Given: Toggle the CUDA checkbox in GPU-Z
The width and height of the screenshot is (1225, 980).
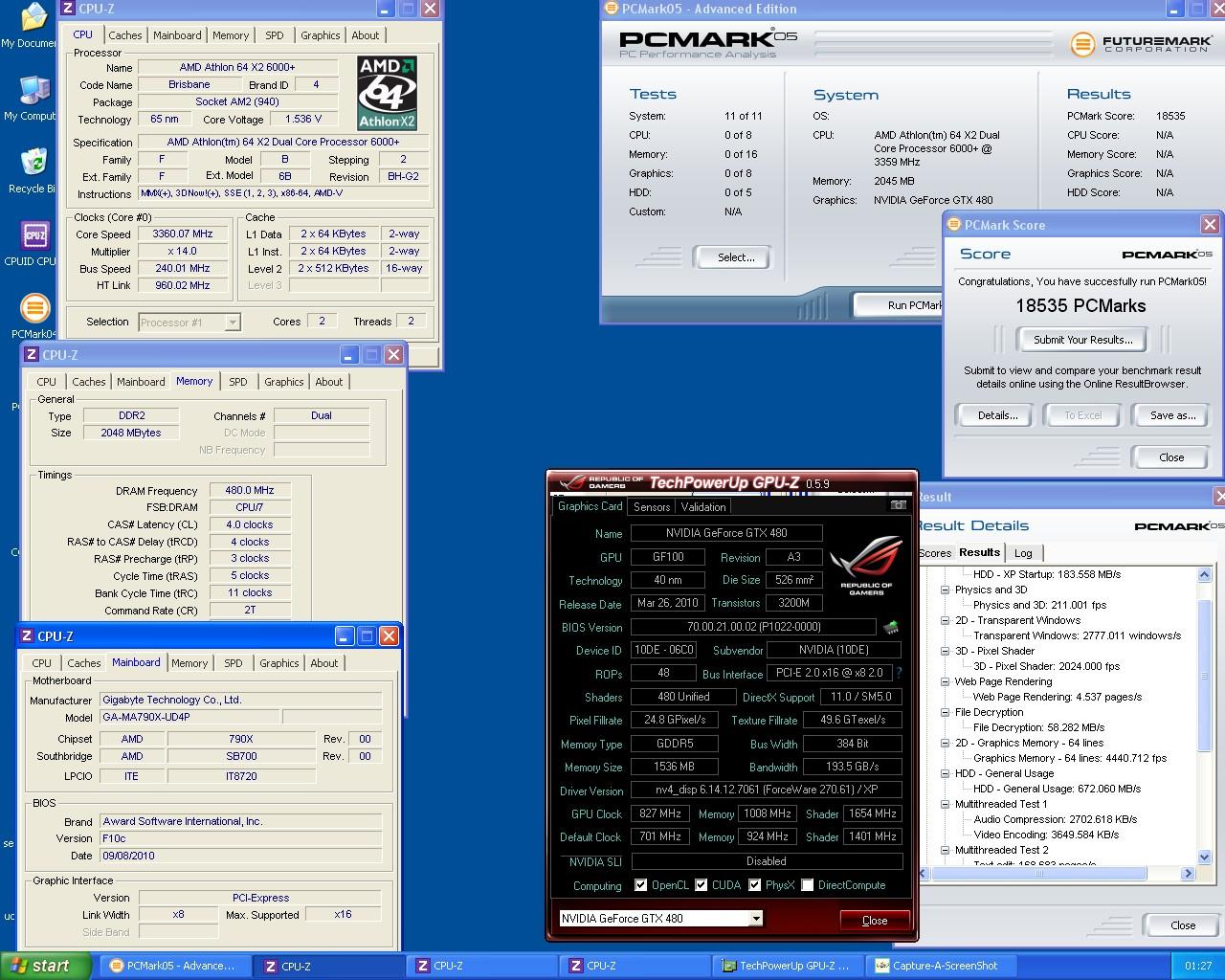Looking at the screenshot, I should [x=702, y=885].
